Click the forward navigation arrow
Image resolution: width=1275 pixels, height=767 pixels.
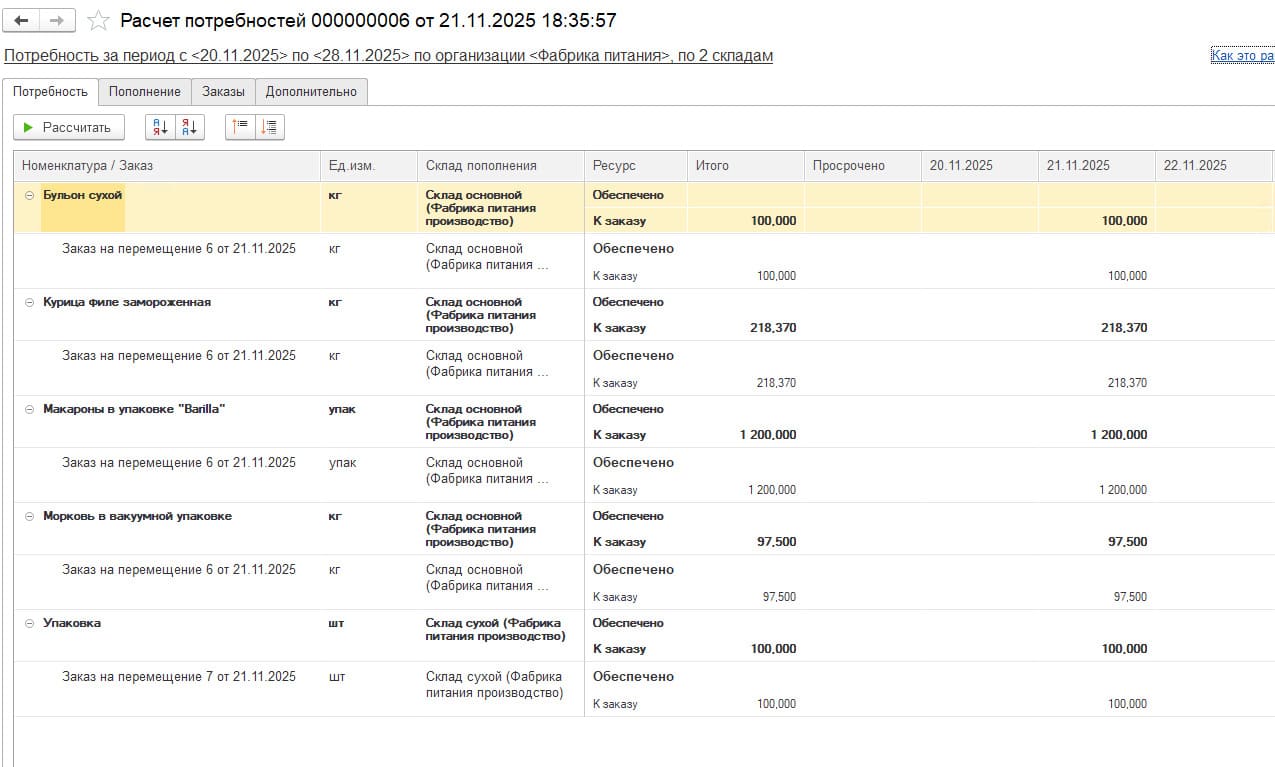pos(56,20)
